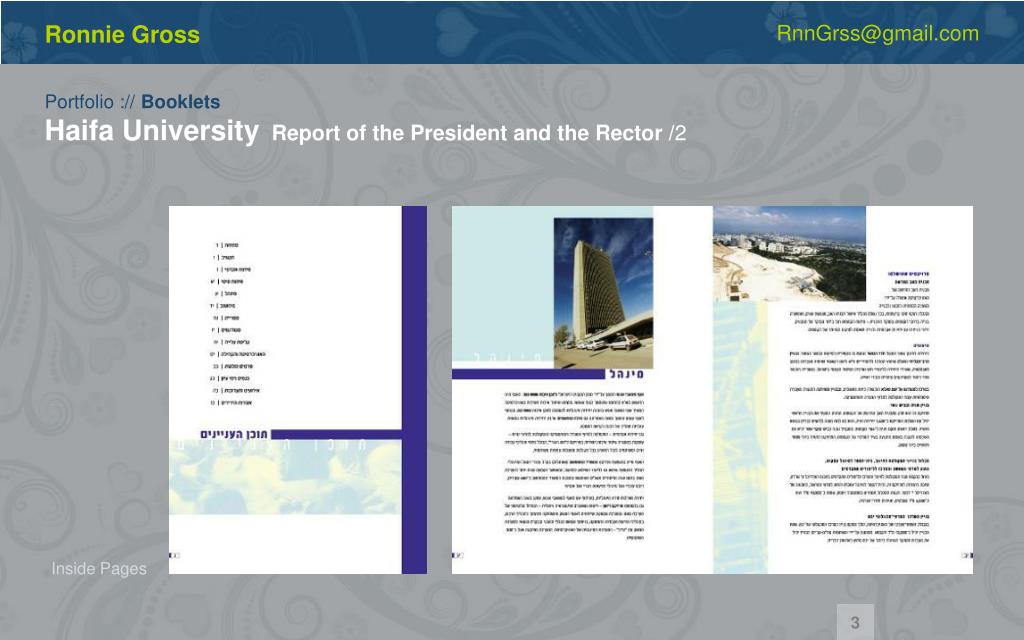Click the Portfolio label text
The width and height of the screenshot is (1024, 640).
(x=79, y=102)
